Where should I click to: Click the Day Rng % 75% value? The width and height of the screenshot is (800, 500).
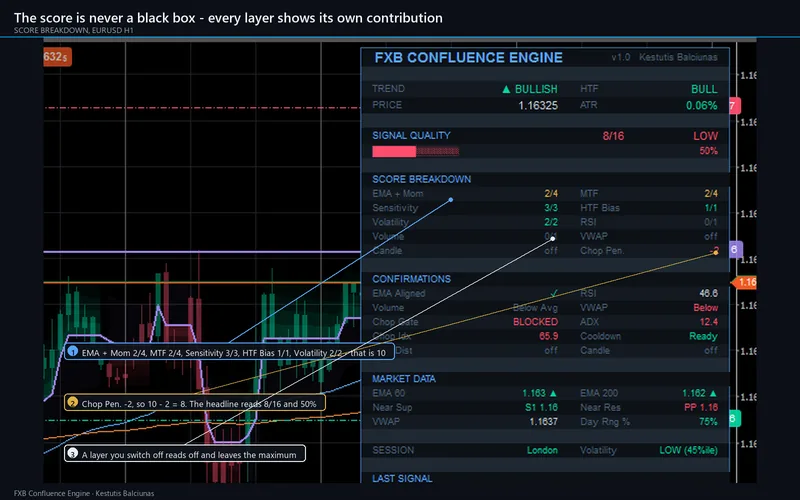click(x=708, y=421)
